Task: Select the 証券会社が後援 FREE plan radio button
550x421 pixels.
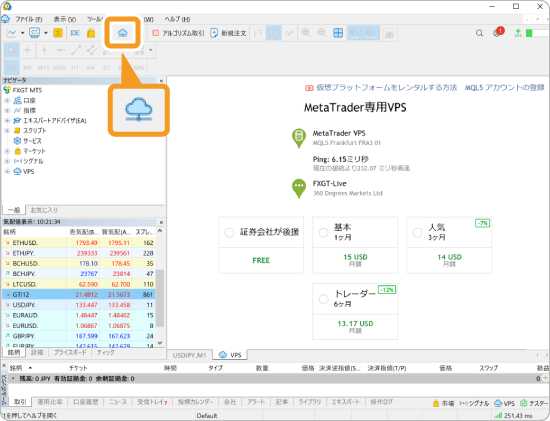Action: tap(229, 232)
